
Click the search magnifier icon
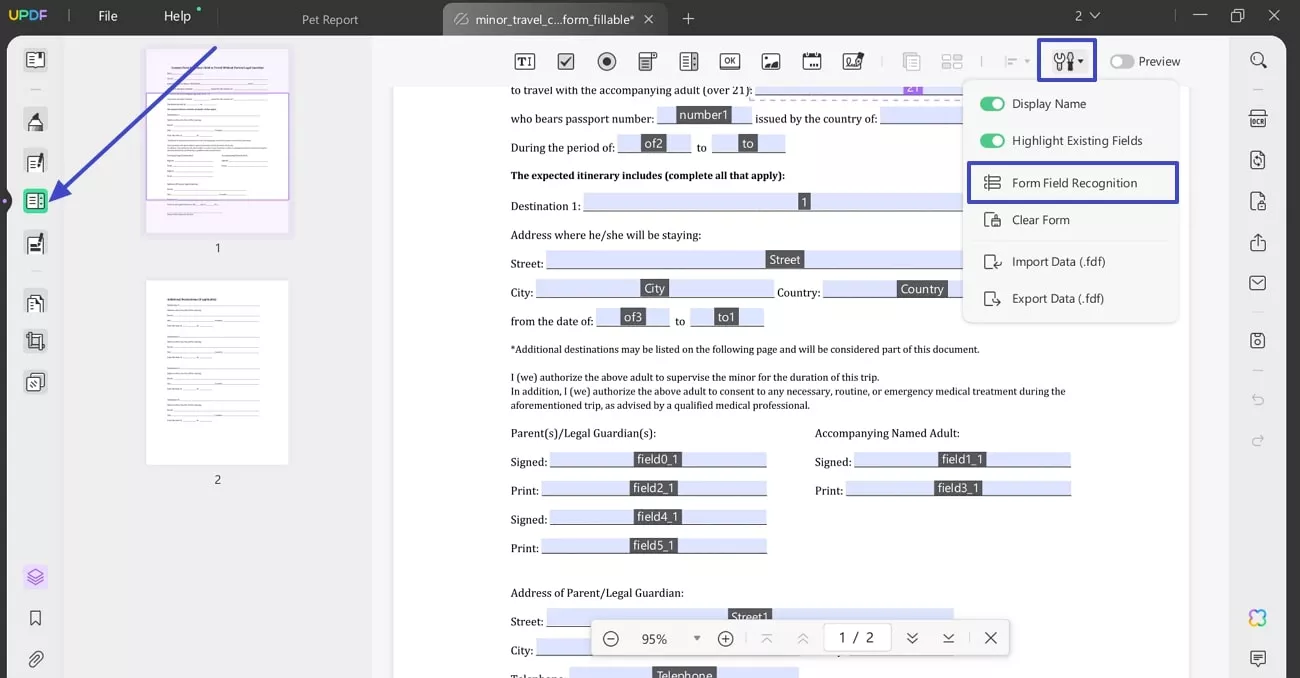[x=1258, y=60]
